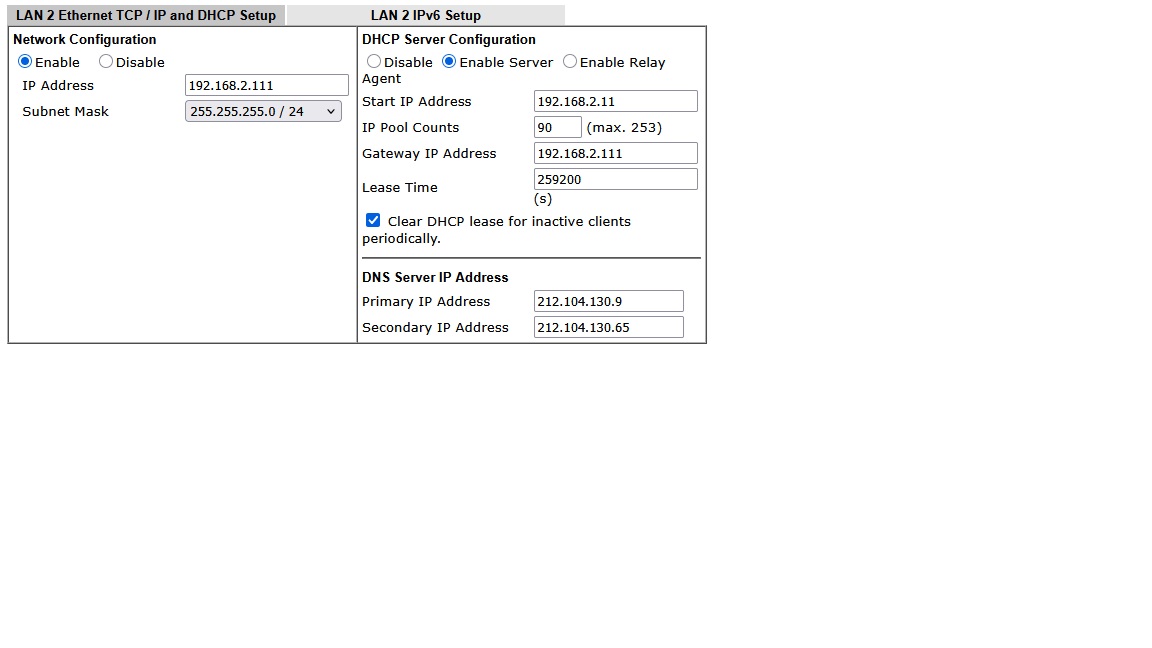Viewport: 1152px width, 648px height.
Task: Click the 'Clear DHCP lease' label text
Action: click(x=509, y=222)
